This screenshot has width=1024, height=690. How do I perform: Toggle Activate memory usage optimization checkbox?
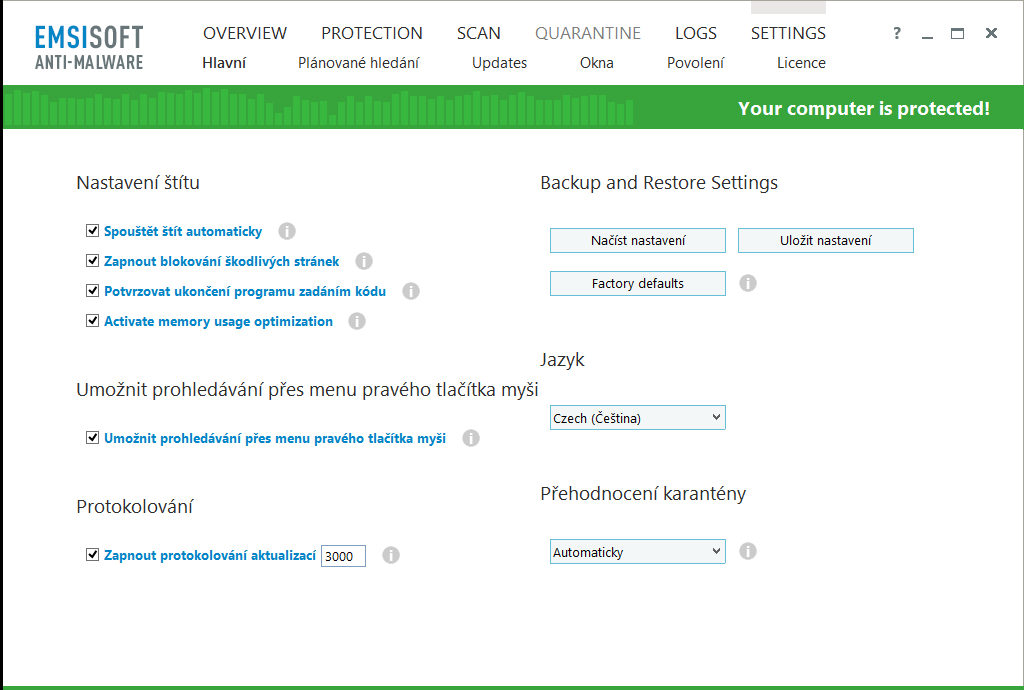[x=93, y=322]
